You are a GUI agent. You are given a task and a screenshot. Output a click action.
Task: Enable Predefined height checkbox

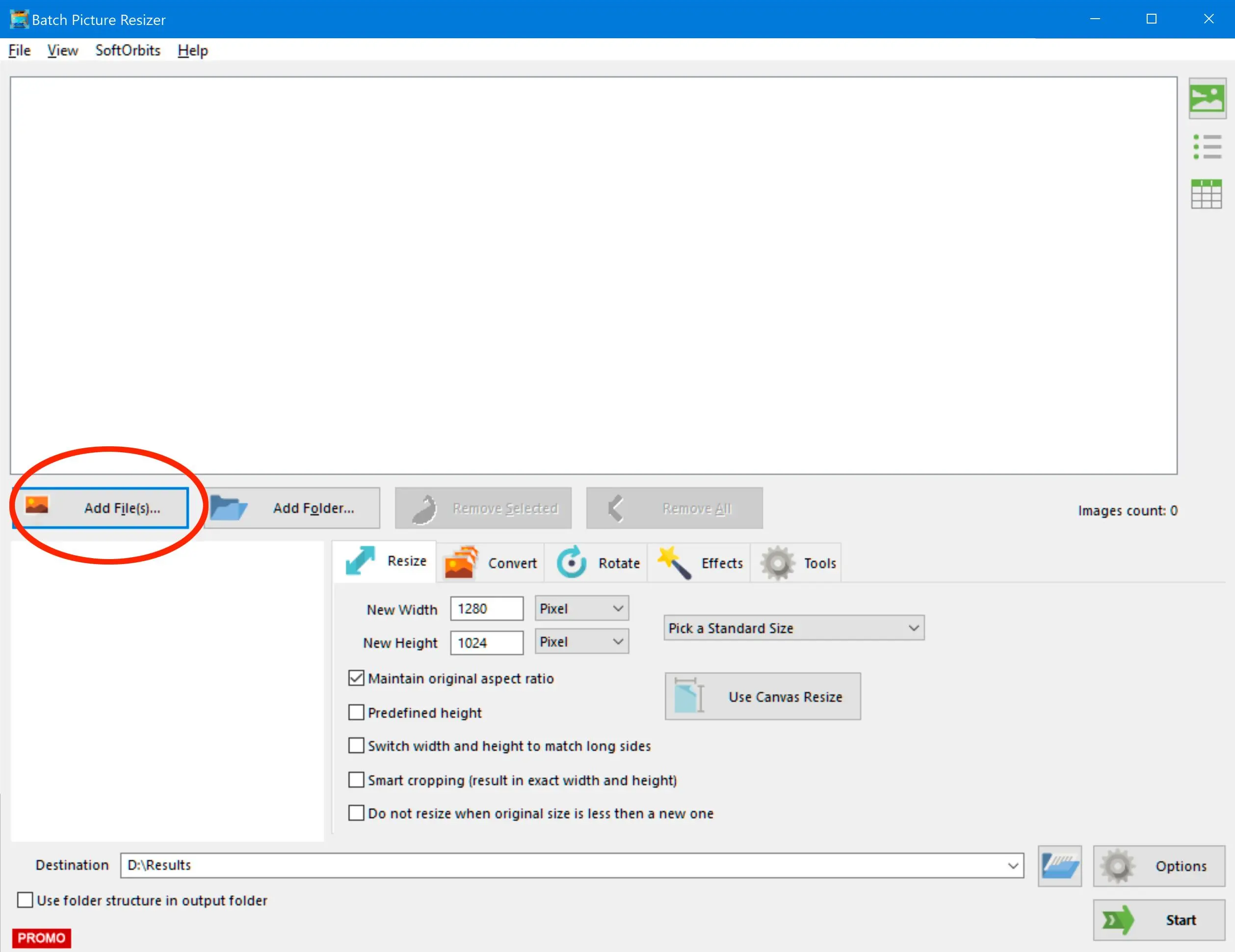pyautogui.click(x=357, y=712)
